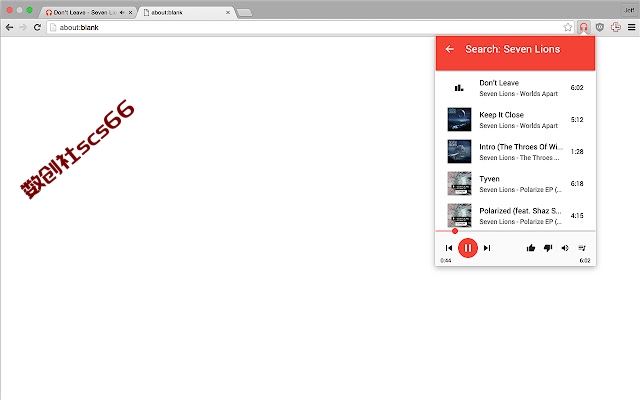Click the Tyven album art thumbnail
This screenshot has height=400, width=640.
tap(459, 184)
